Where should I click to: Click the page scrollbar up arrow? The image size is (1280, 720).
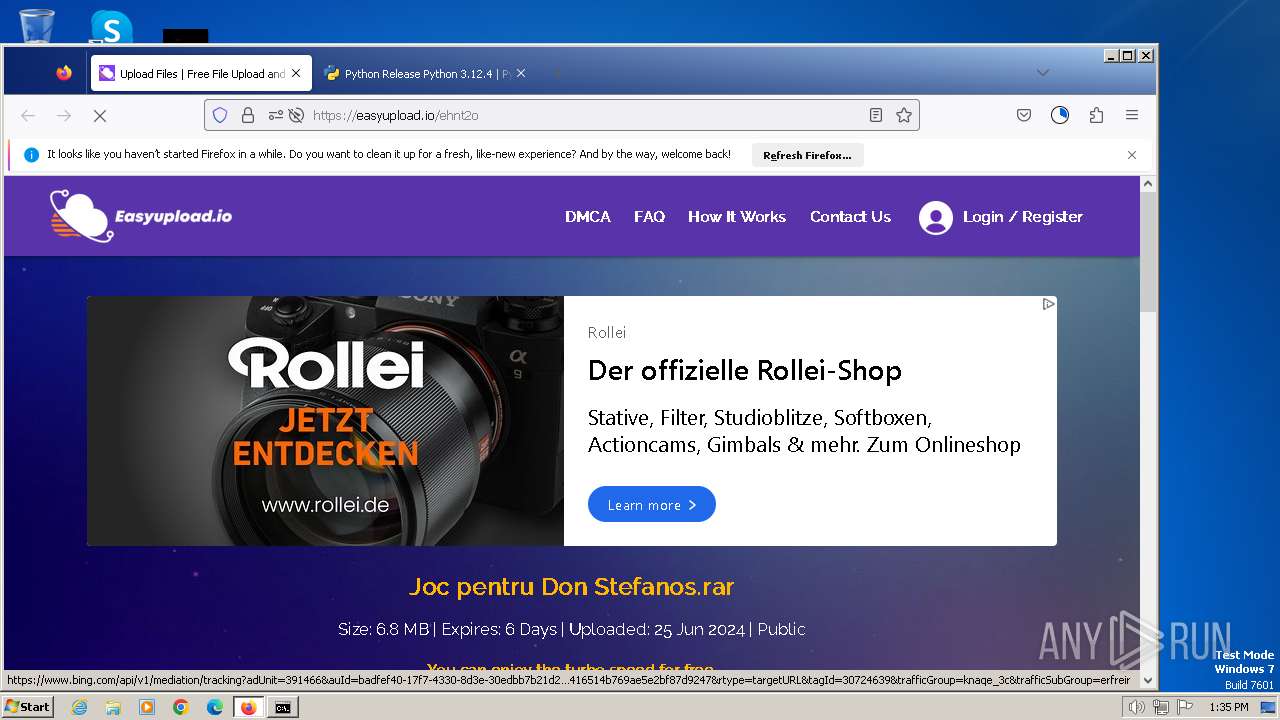pos(1148,184)
